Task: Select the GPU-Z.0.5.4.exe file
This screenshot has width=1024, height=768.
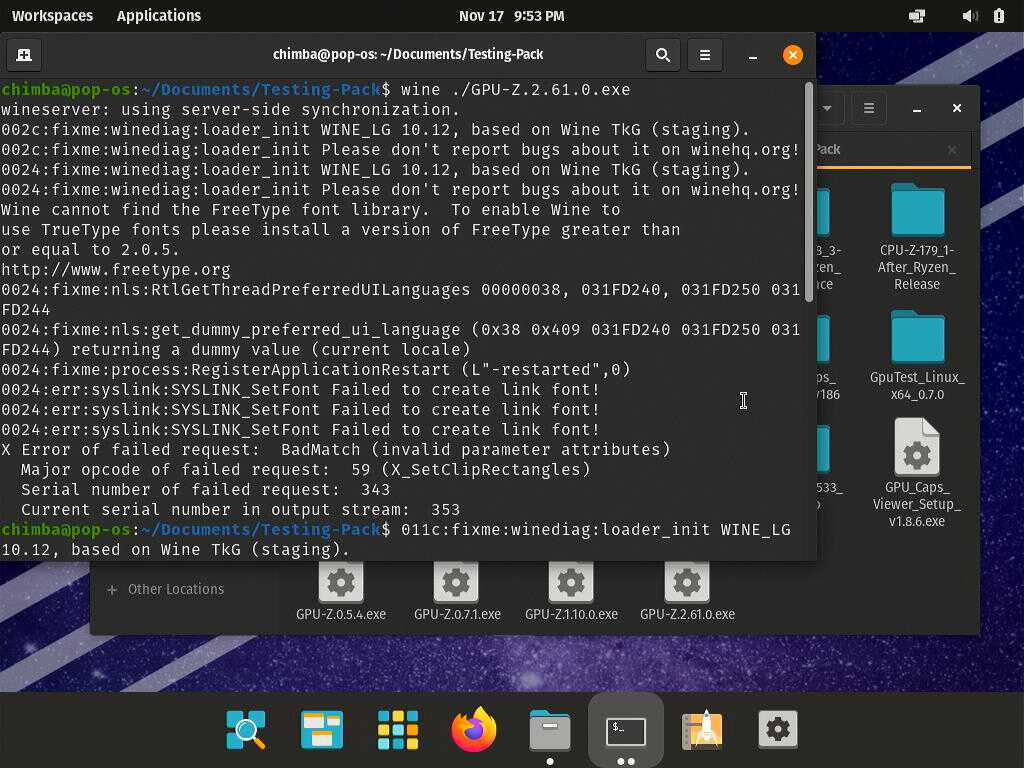Action: (341, 591)
